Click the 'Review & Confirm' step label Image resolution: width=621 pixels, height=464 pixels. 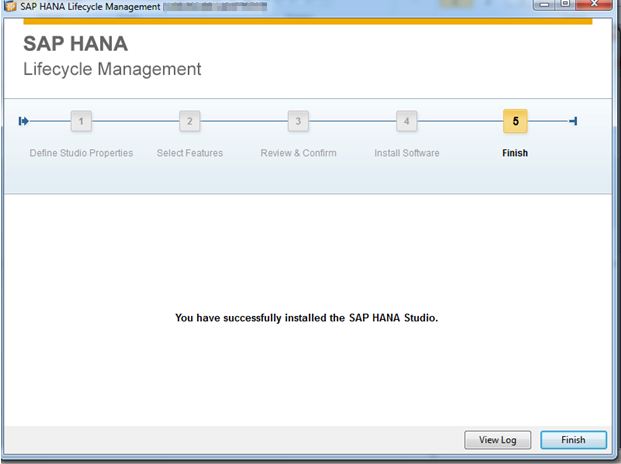(298, 153)
